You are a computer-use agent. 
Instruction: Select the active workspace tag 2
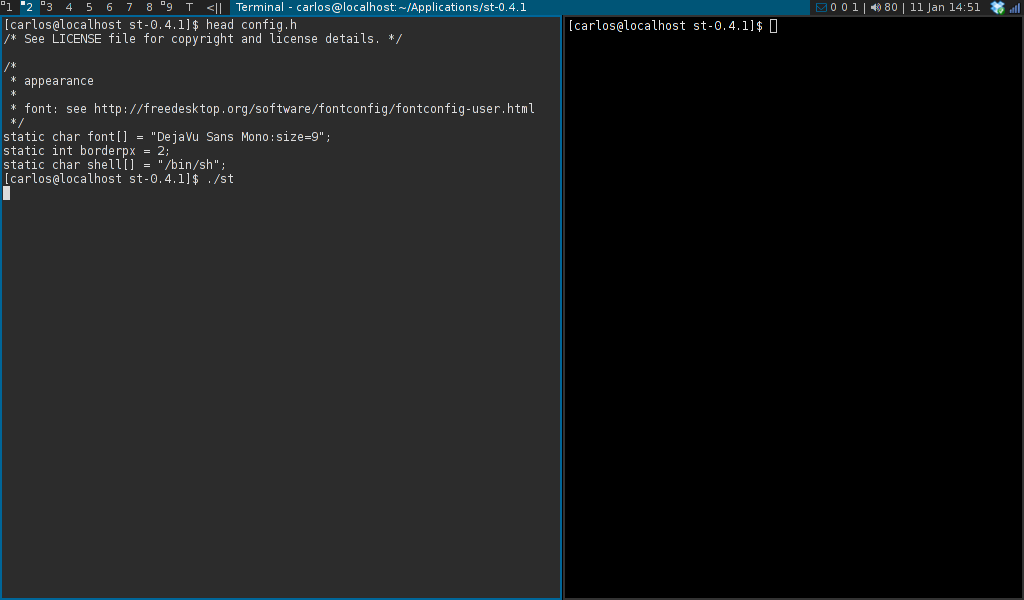28,7
